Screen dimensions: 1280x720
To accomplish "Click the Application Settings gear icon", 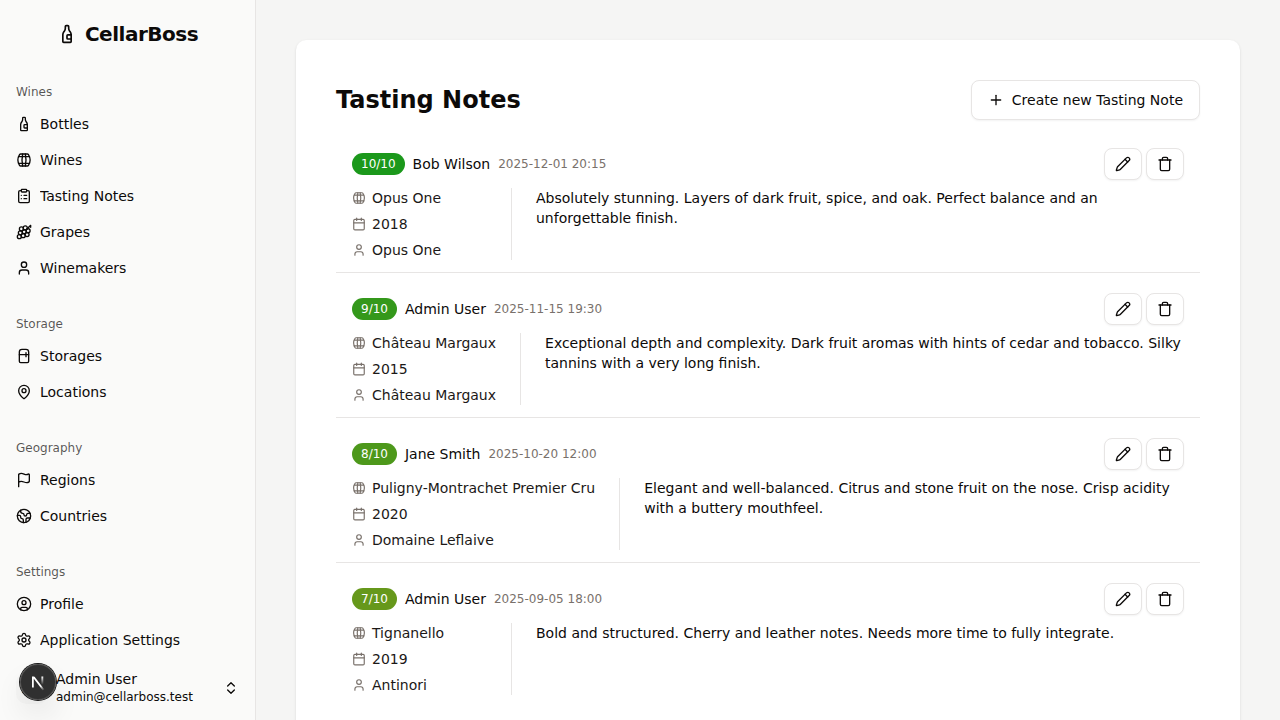I will (23, 640).
